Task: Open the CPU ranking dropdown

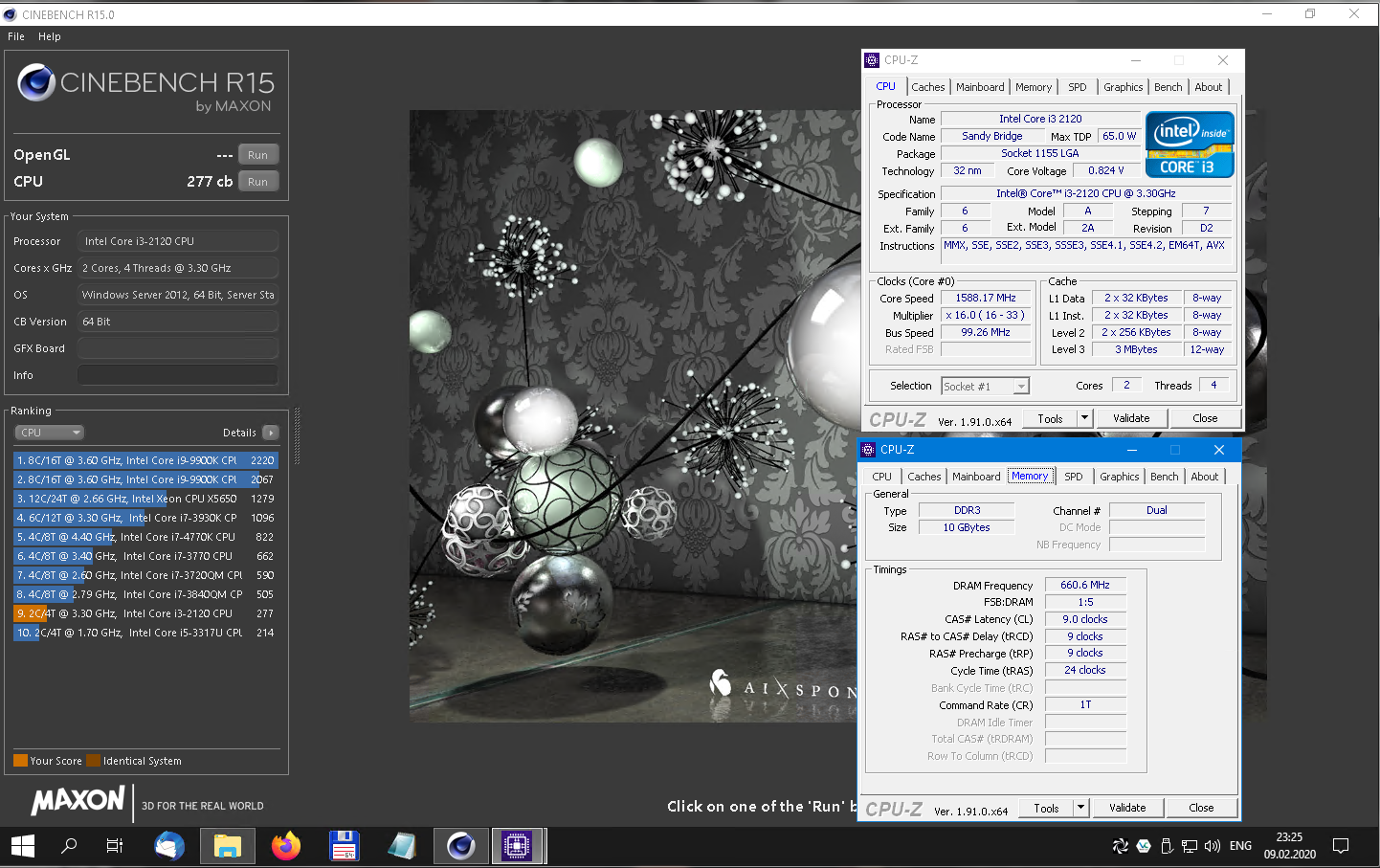Action: tap(49, 433)
